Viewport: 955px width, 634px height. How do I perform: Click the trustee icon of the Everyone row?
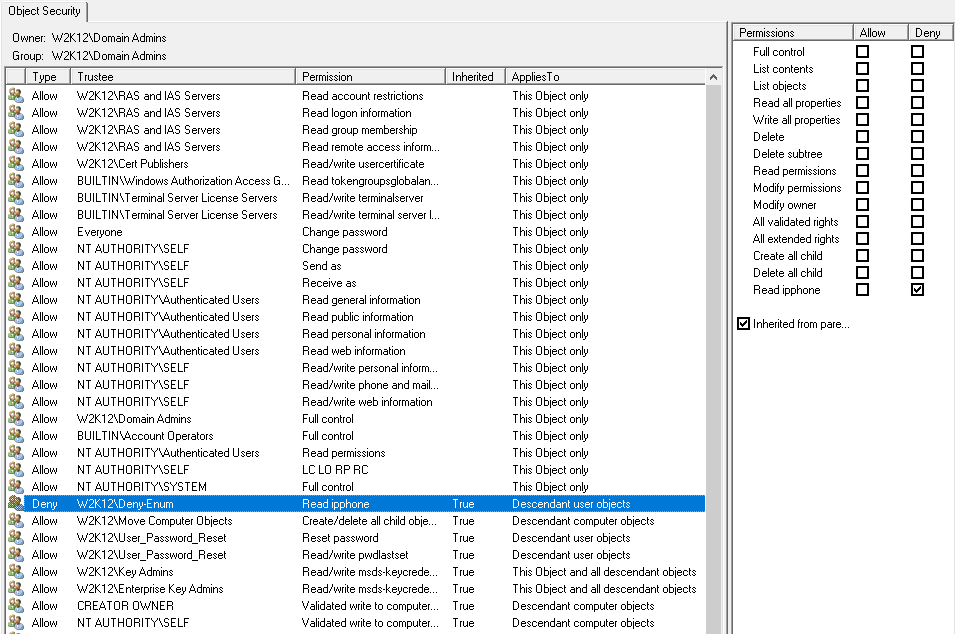[x=16, y=232]
